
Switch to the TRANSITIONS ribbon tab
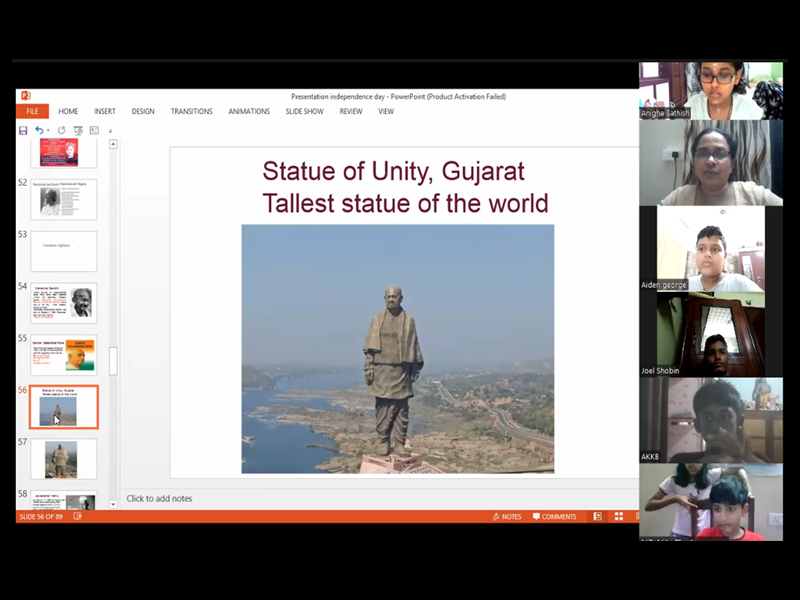coord(191,111)
